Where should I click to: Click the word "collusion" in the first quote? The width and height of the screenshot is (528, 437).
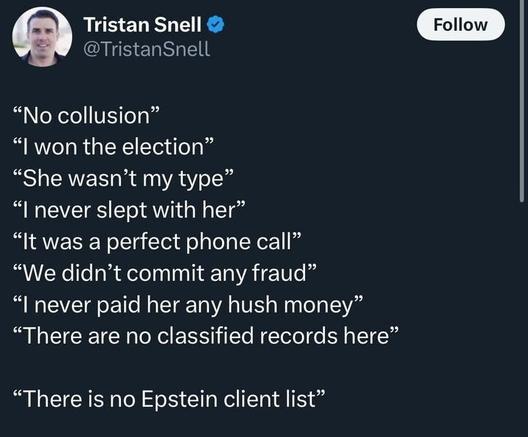tap(104, 116)
